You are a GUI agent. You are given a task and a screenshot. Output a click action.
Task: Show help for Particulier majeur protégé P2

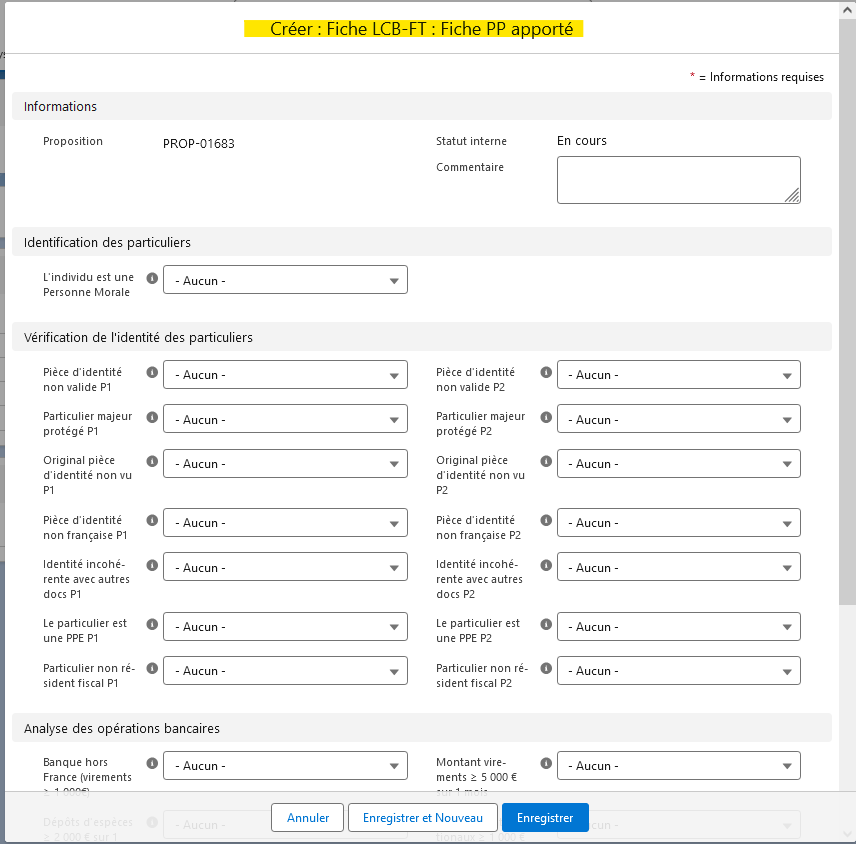[546, 417]
